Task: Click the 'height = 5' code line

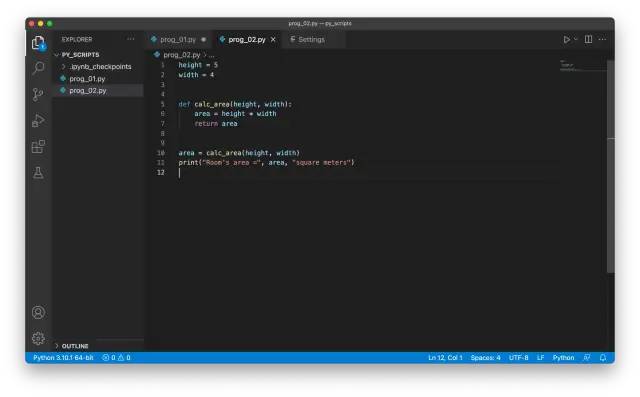Action: pyautogui.click(x=198, y=65)
